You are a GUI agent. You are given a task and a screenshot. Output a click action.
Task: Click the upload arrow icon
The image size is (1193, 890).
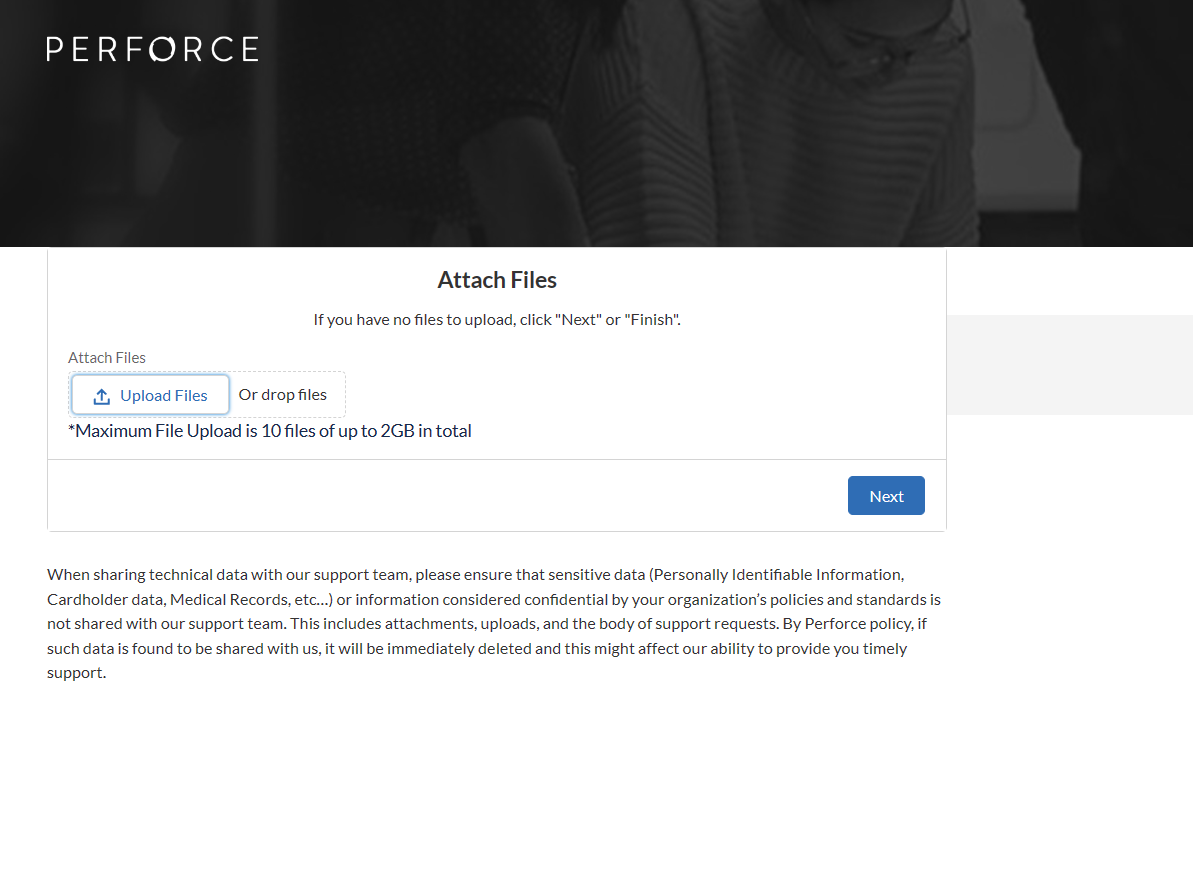pos(101,396)
